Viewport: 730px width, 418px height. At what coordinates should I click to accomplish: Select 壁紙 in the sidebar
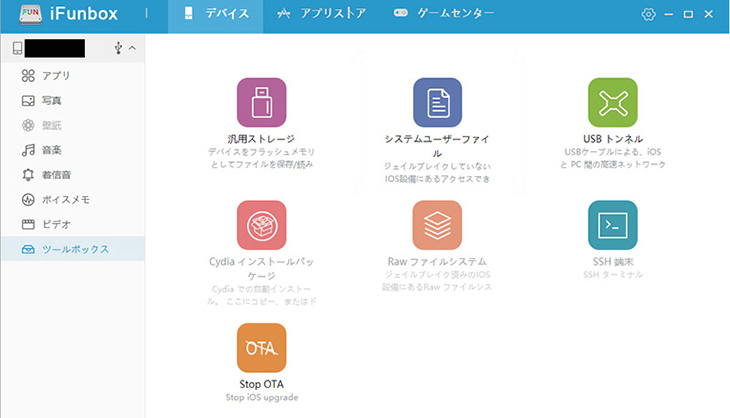click(x=73, y=125)
